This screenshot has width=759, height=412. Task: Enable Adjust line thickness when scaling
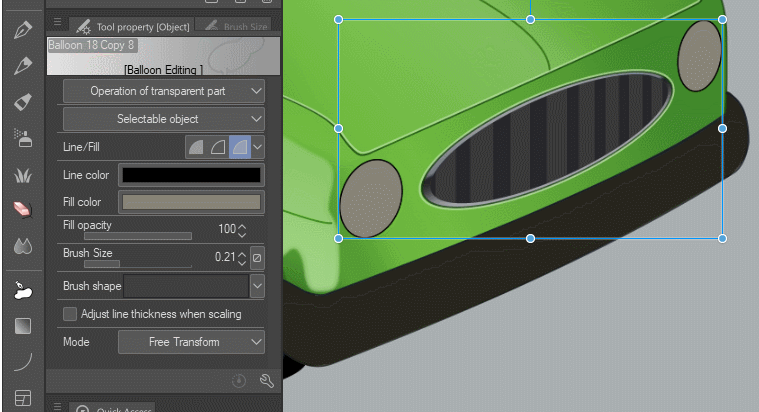(70, 314)
